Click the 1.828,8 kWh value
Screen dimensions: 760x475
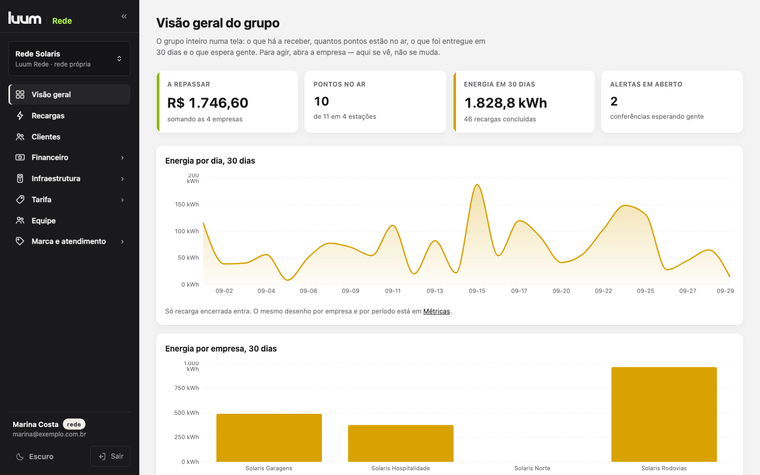click(x=506, y=103)
